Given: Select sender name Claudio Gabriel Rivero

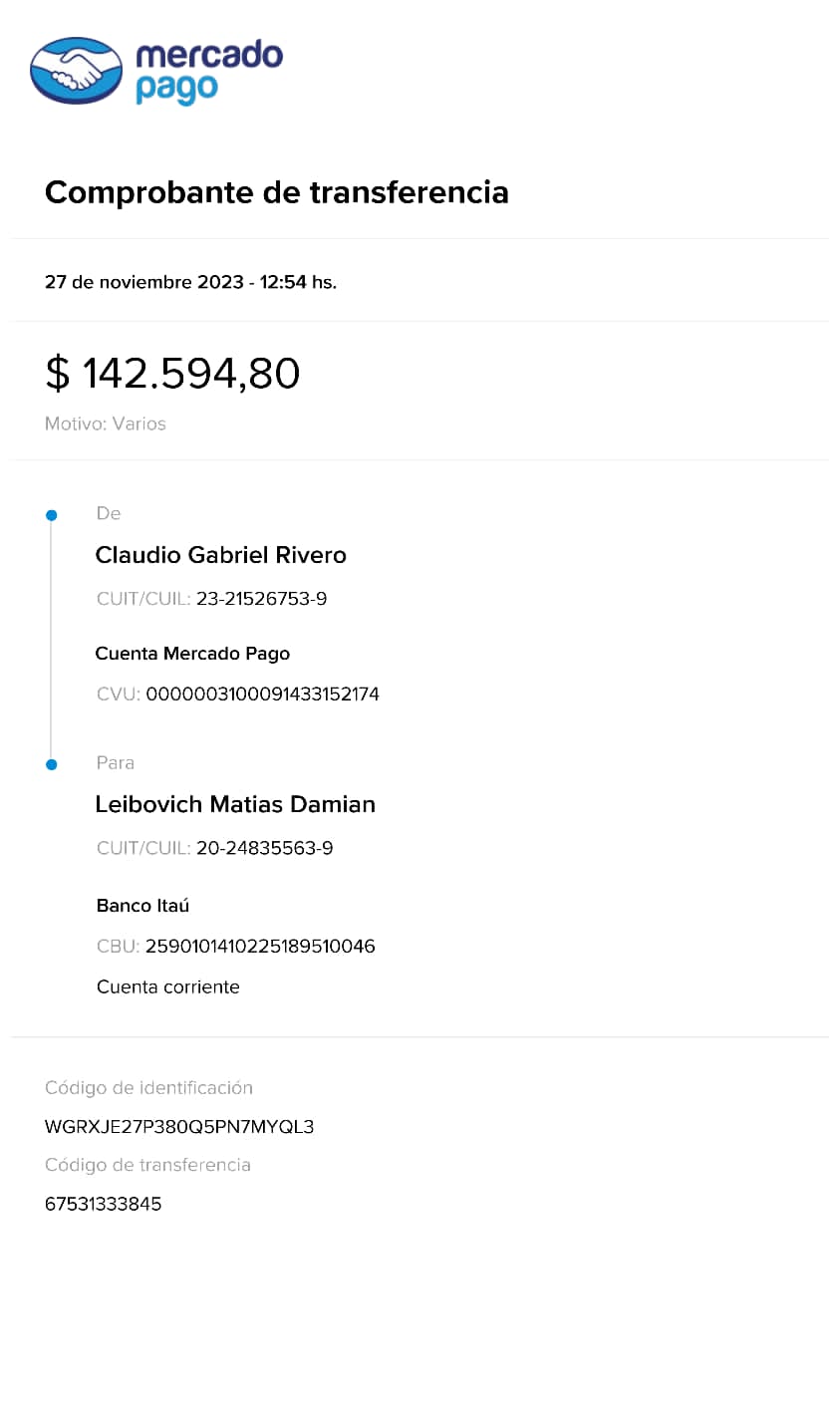Looking at the screenshot, I should click(220, 555).
